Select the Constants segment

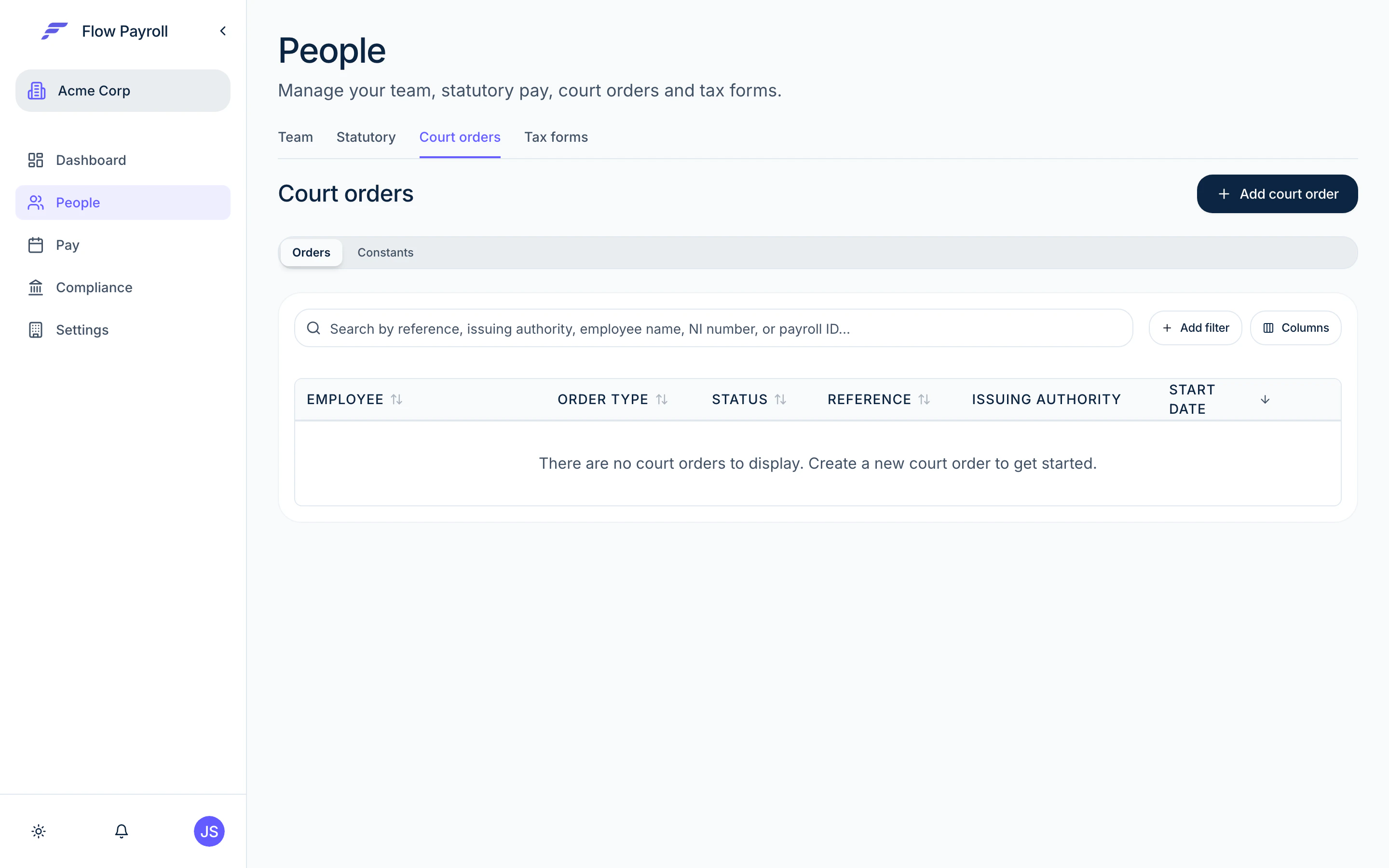pos(385,253)
